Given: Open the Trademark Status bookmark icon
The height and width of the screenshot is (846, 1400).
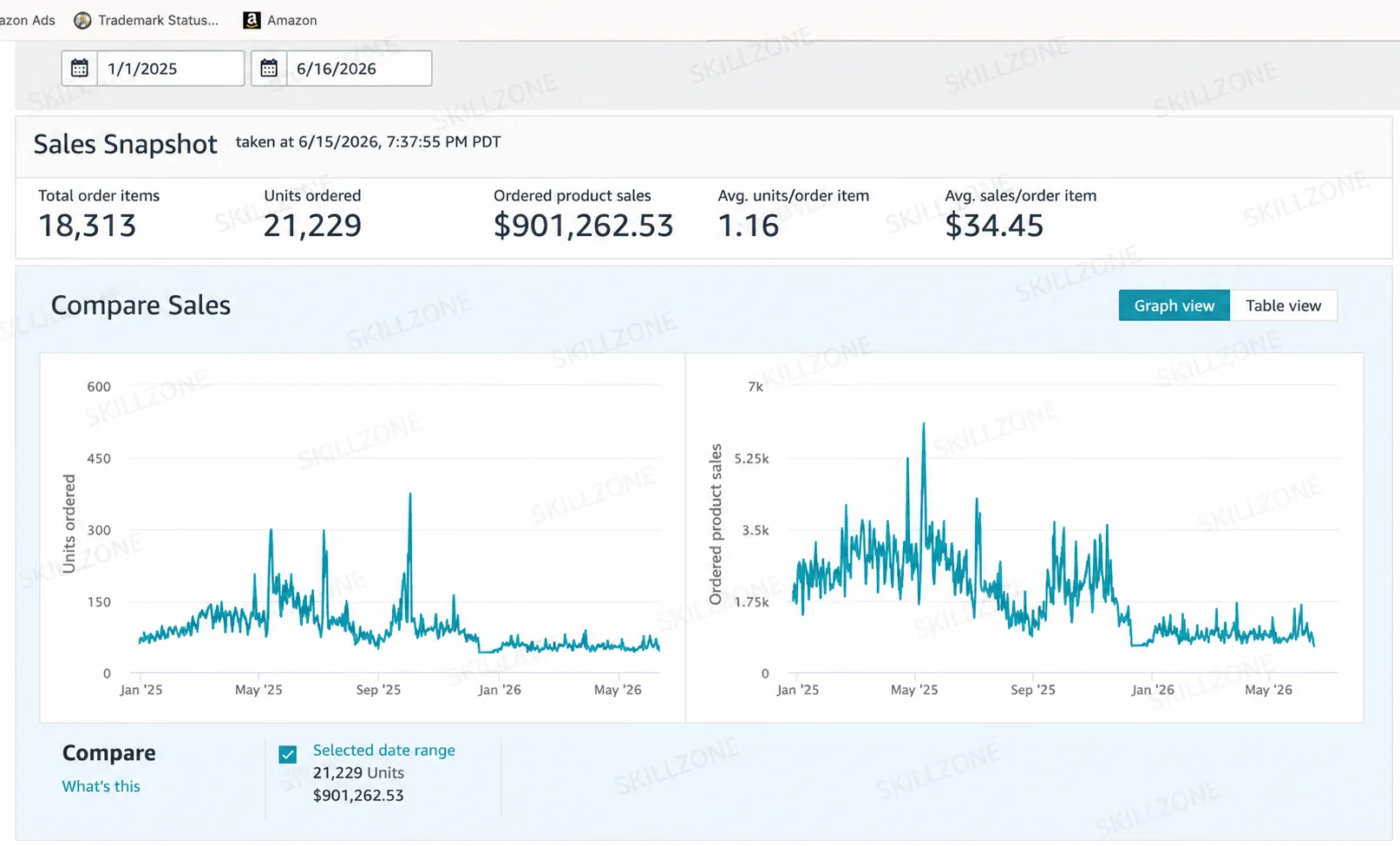Looking at the screenshot, I should 82,20.
